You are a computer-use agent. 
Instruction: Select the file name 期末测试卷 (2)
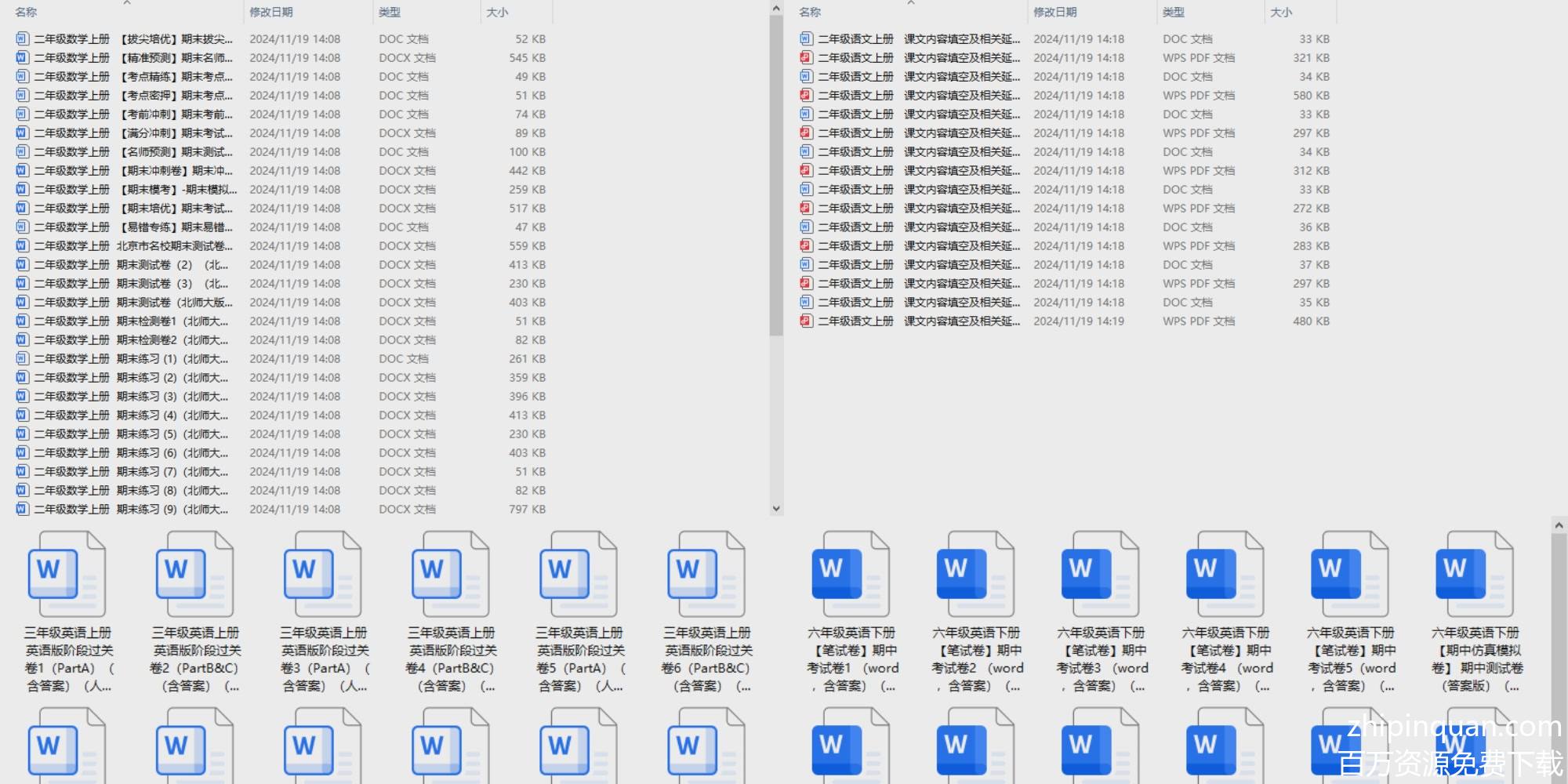[x=131, y=264]
